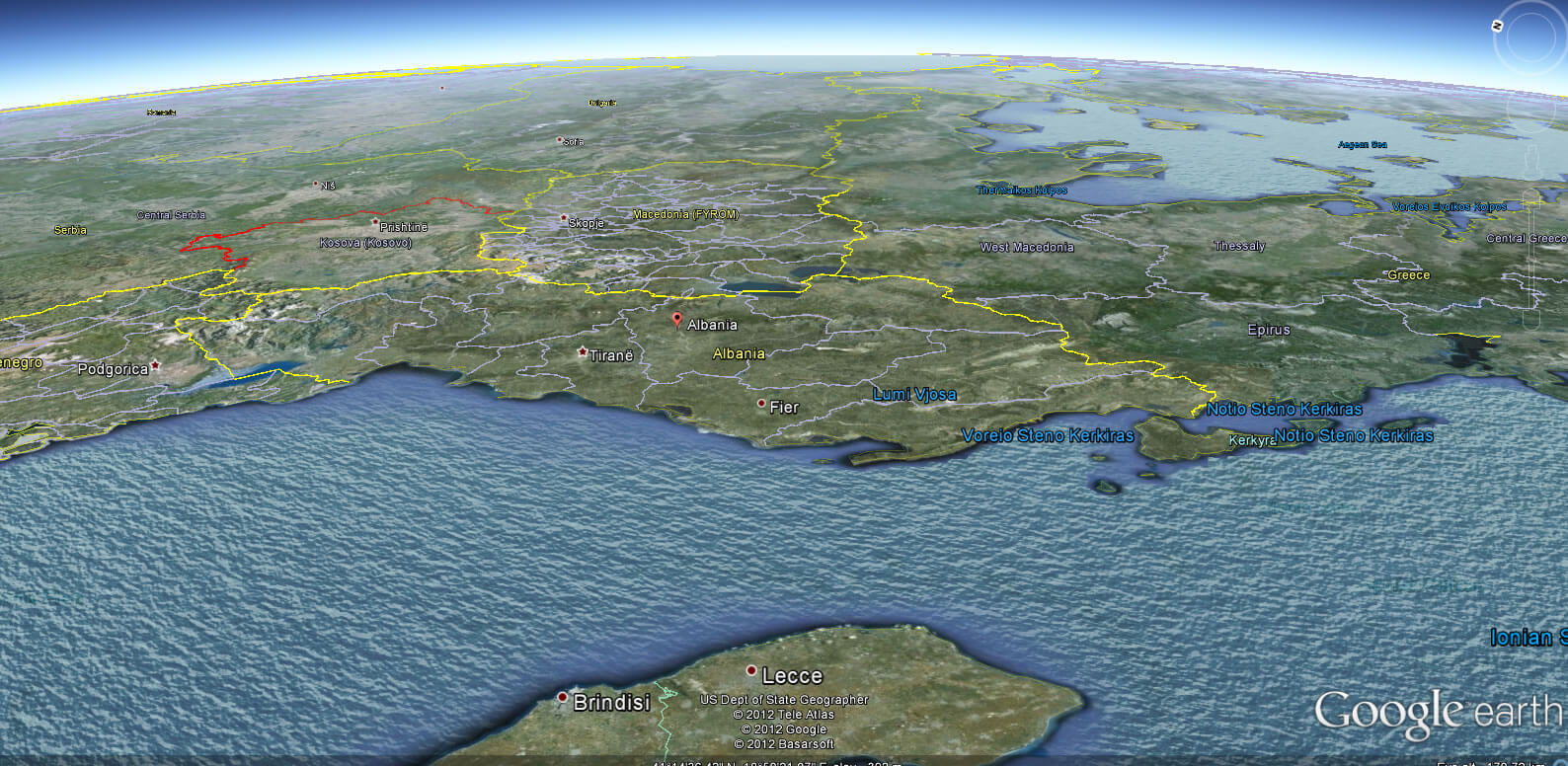Image resolution: width=1568 pixels, height=766 pixels.
Task: Select the Skopje capital marker
Action: [564, 218]
